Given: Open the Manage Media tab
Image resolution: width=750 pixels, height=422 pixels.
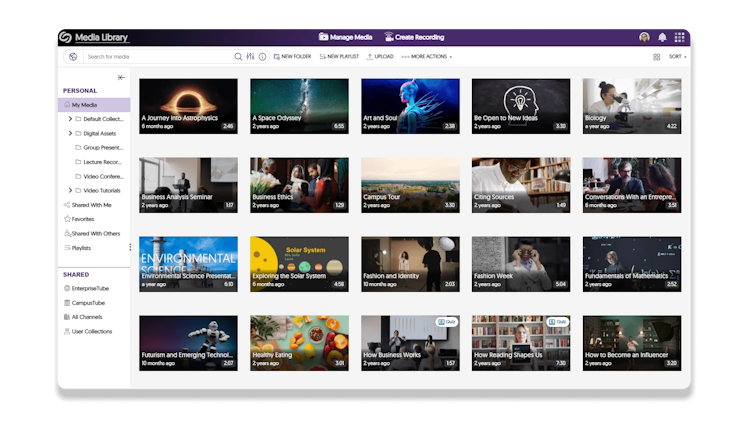Looking at the screenshot, I should pyautogui.click(x=345, y=37).
